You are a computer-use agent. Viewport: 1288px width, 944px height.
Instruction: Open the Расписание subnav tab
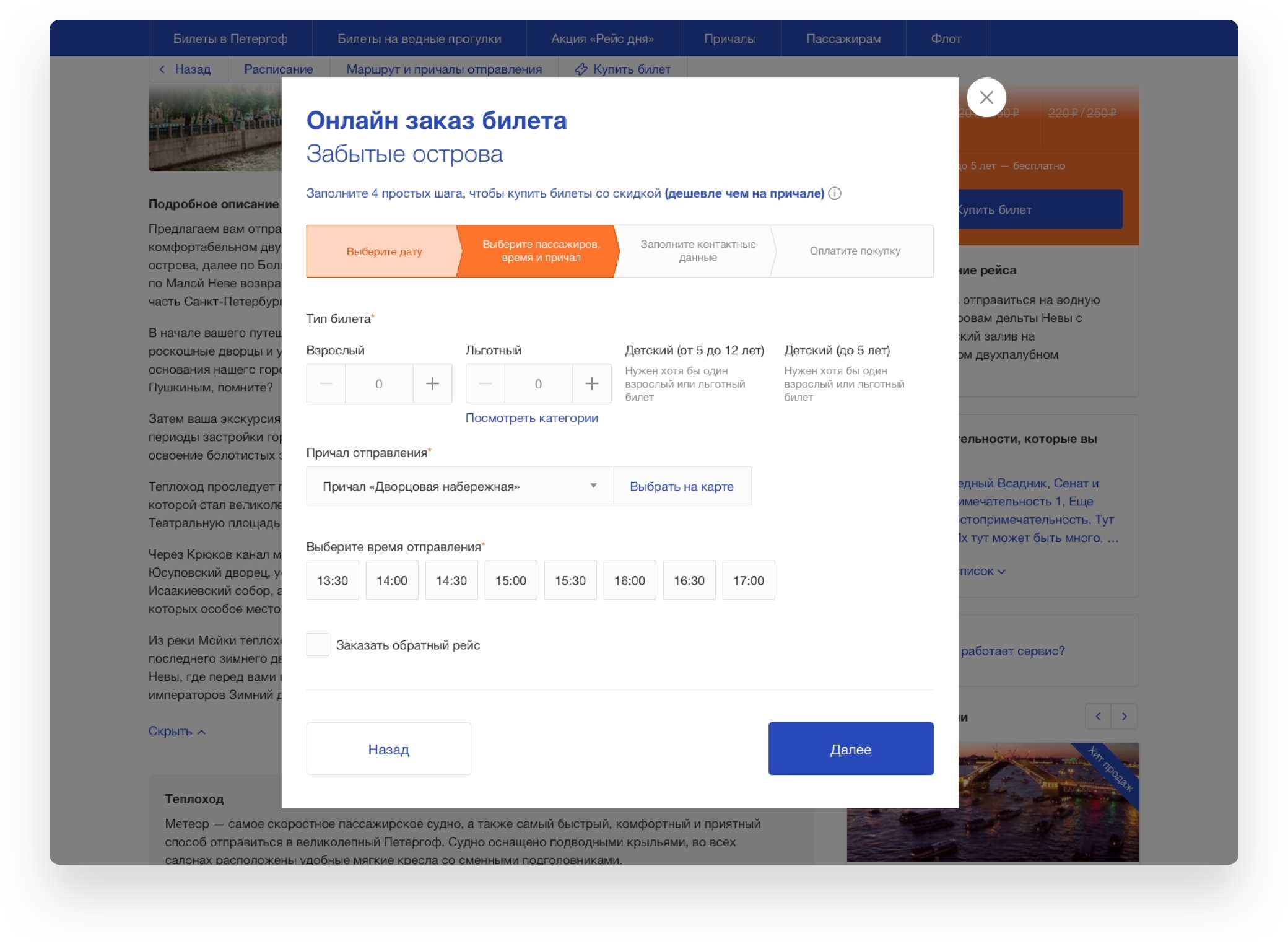(279, 69)
